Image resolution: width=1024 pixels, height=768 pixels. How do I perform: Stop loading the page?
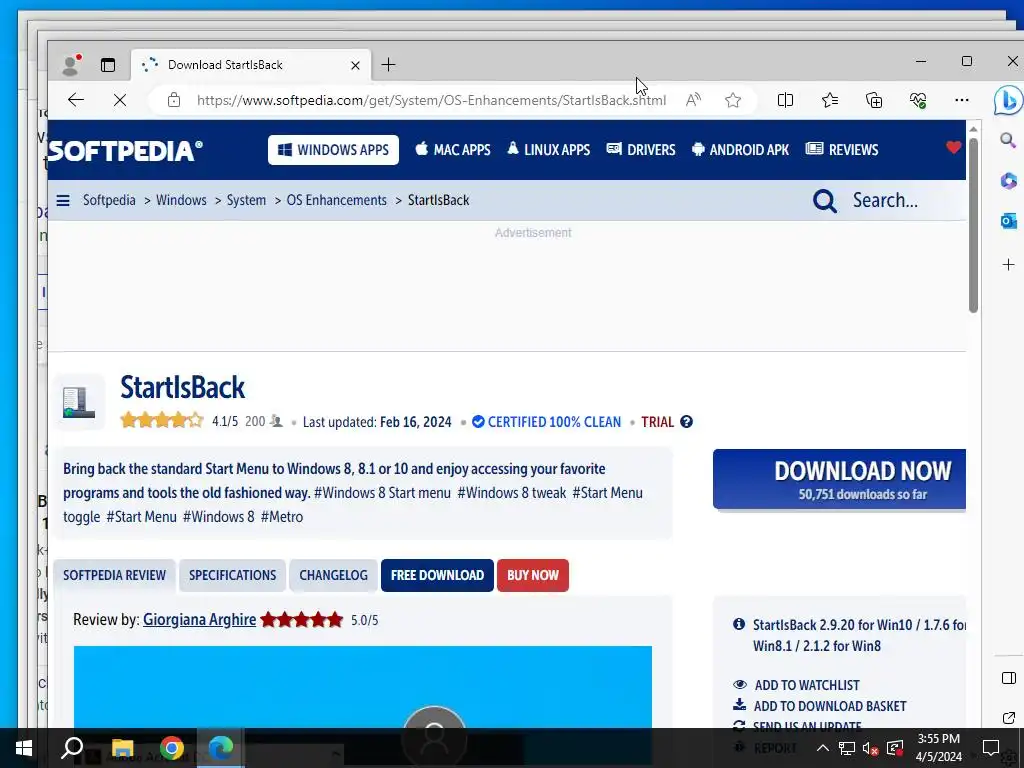click(120, 100)
